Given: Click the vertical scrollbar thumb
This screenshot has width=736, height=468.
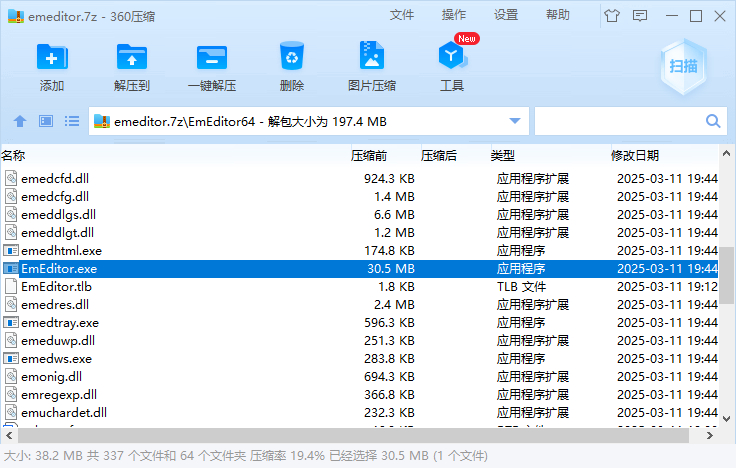Looking at the screenshot, I should 727,275.
